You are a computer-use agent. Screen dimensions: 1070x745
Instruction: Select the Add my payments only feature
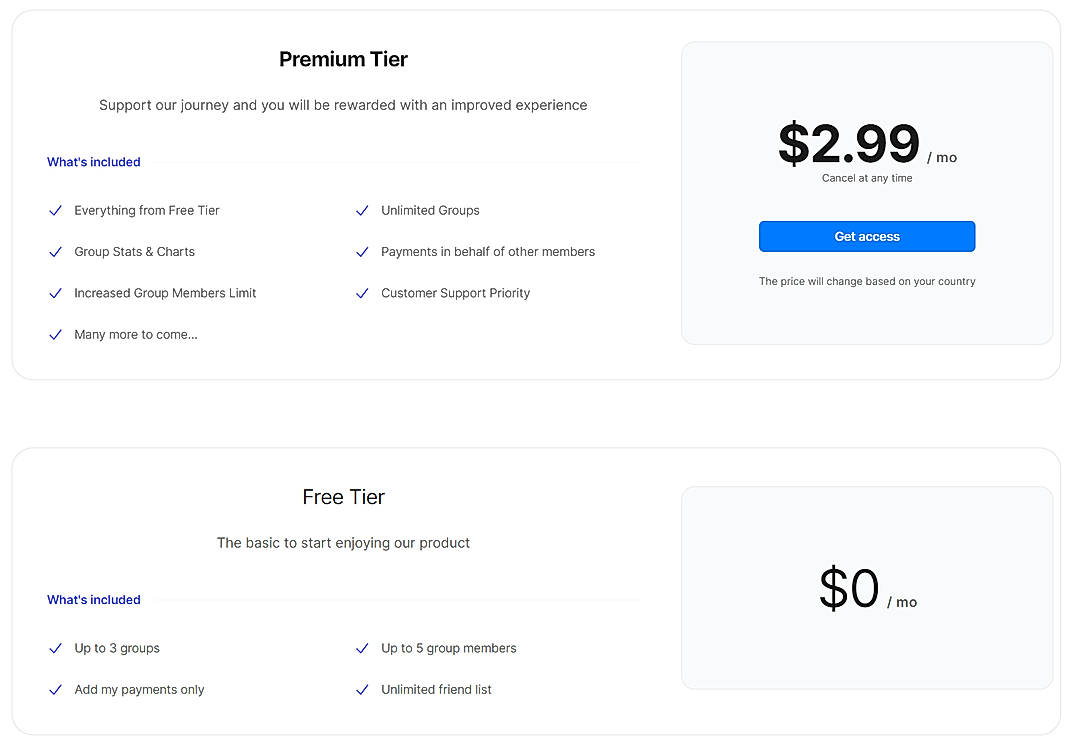point(139,689)
